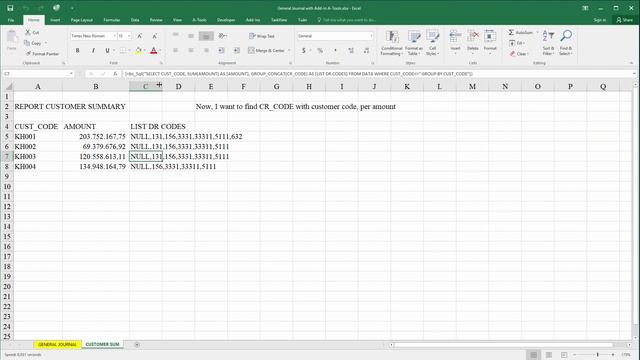This screenshot has height=360, width=640.
Task: Expand the formula bar
Action: pyautogui.click(x=634, y=74)
